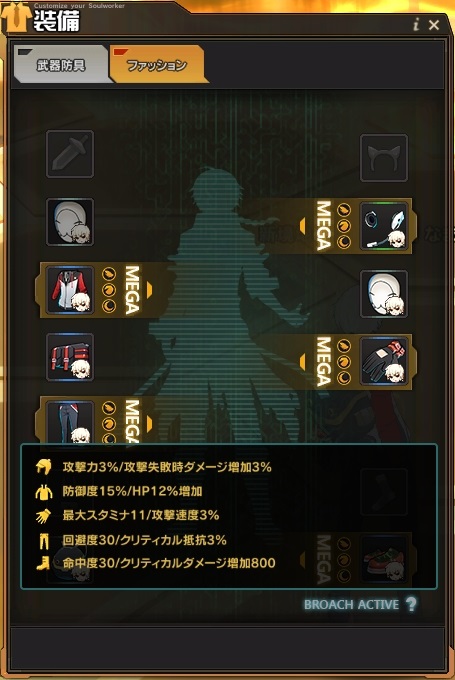Viewport: 455px width, 680px height.
Task: Select the white mask slot at right
Action: [x=384, y=294]
